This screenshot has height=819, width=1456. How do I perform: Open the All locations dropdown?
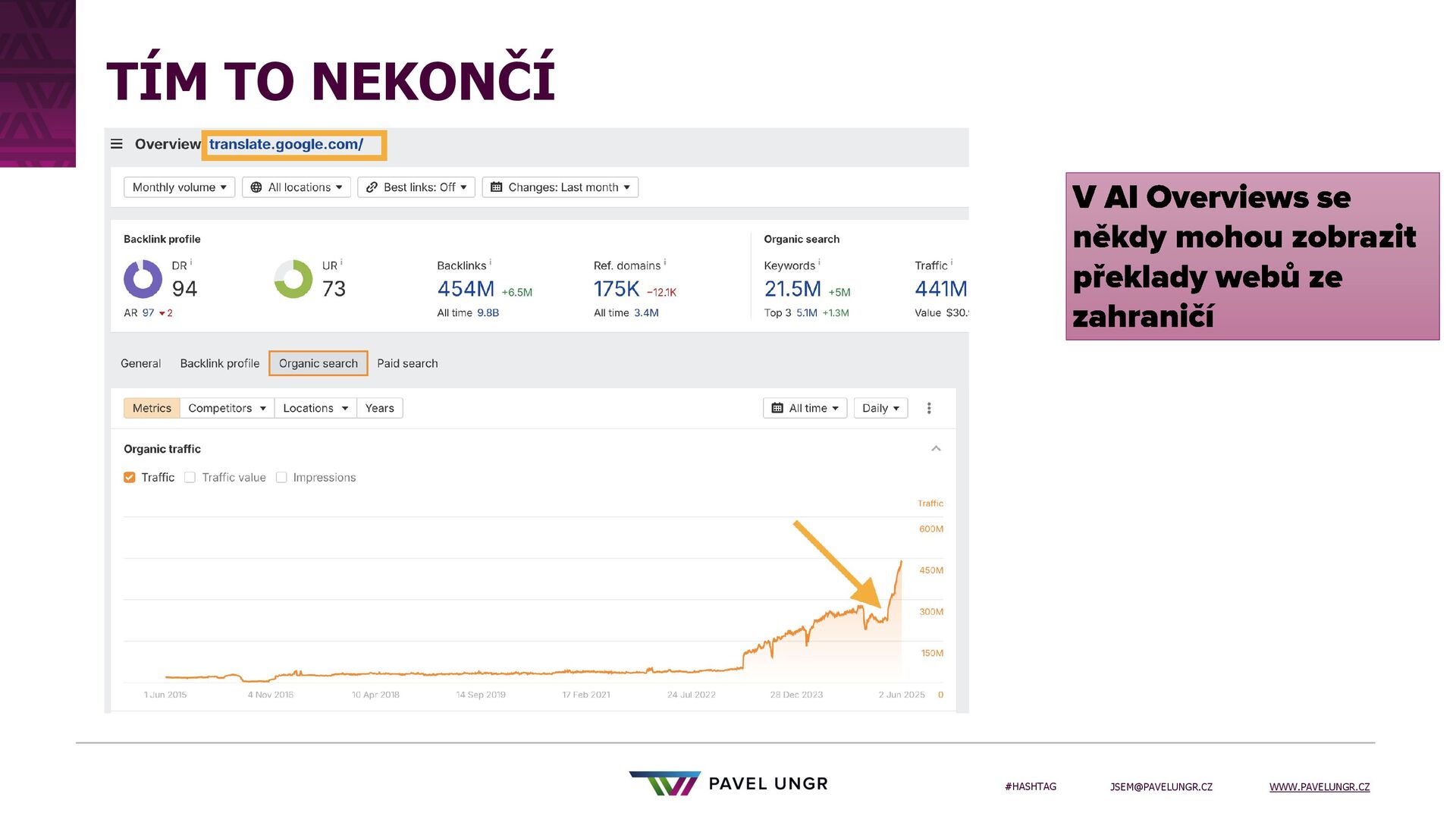(x=297, y=187)
